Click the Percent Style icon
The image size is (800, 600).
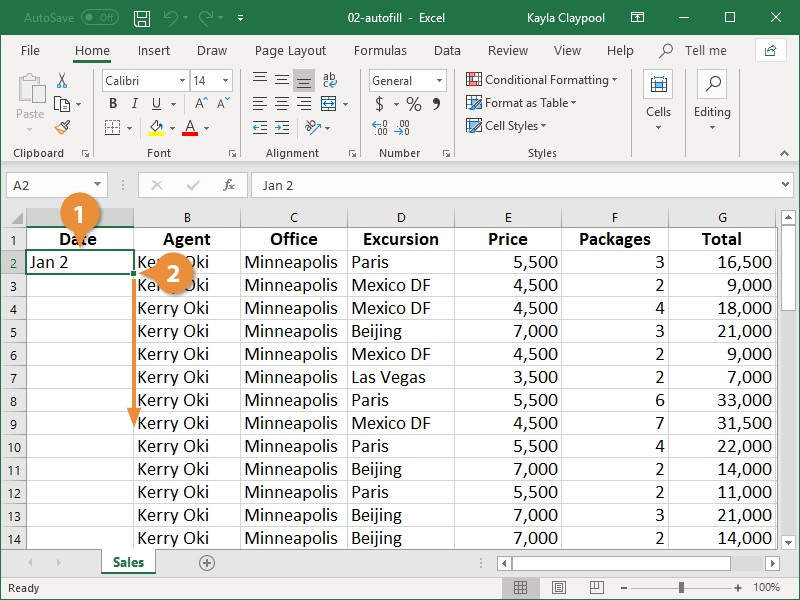click(413, 104)
